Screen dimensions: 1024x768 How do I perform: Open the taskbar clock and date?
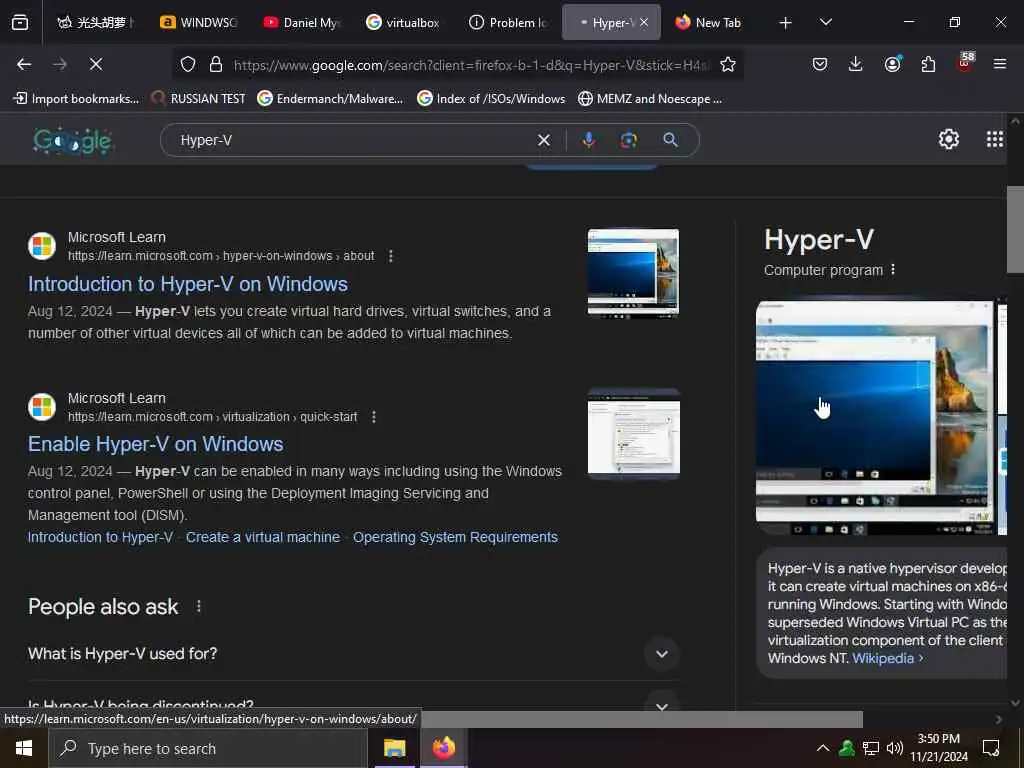[x=938, y=748]
